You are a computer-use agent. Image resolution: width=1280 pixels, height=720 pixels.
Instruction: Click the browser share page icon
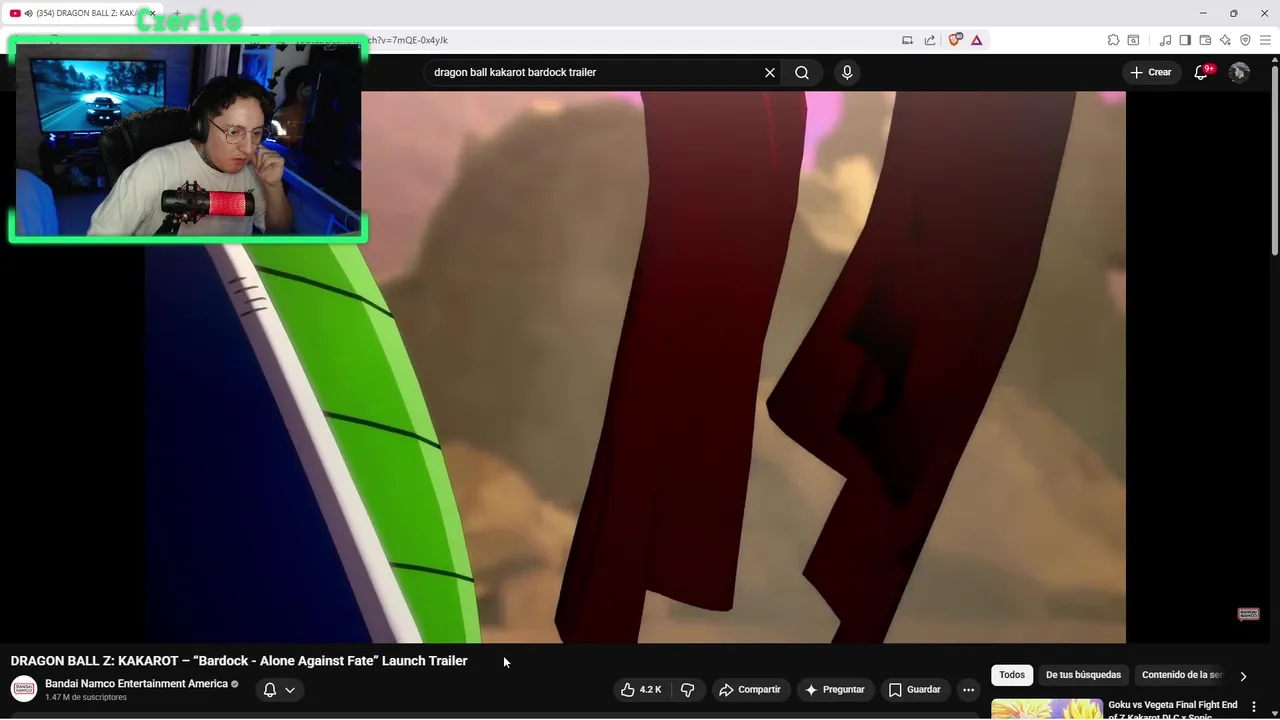click(x=930, y=40)
